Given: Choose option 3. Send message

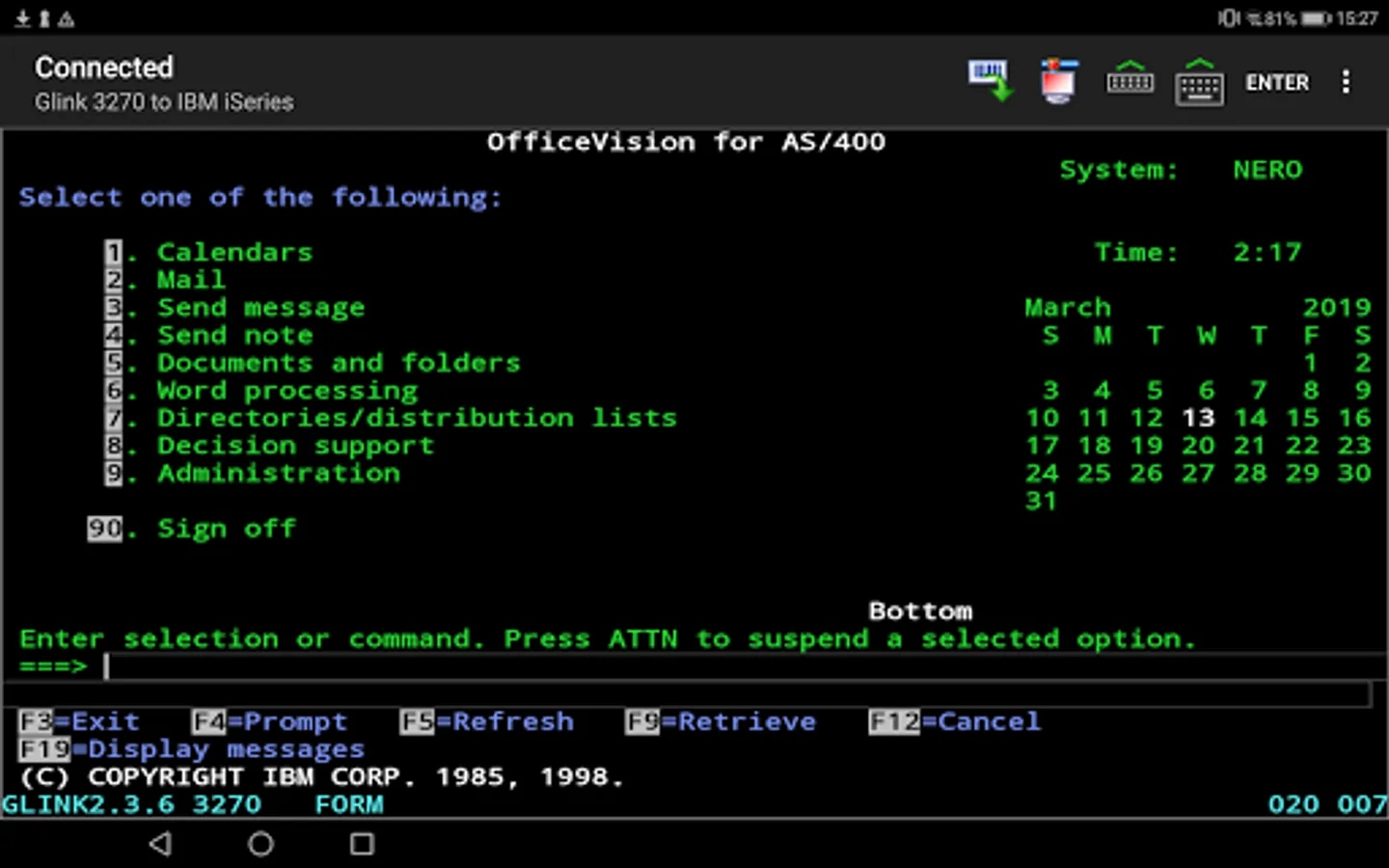Looking at the screenshot, I should pyautogui.click(x=234, y=308).
